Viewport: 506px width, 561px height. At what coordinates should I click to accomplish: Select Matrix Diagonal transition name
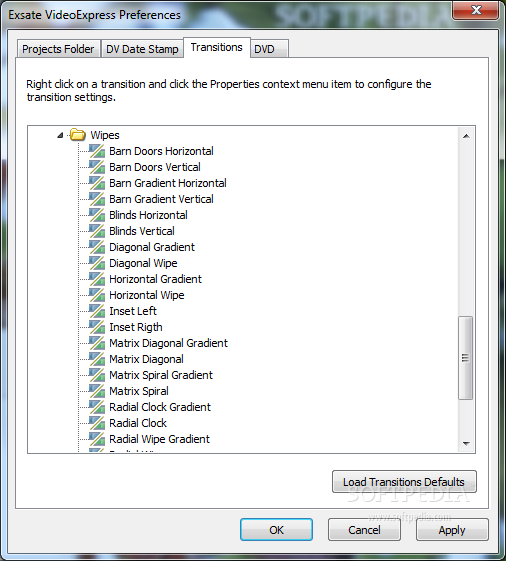pyautogui.click(x=147, y=359)
